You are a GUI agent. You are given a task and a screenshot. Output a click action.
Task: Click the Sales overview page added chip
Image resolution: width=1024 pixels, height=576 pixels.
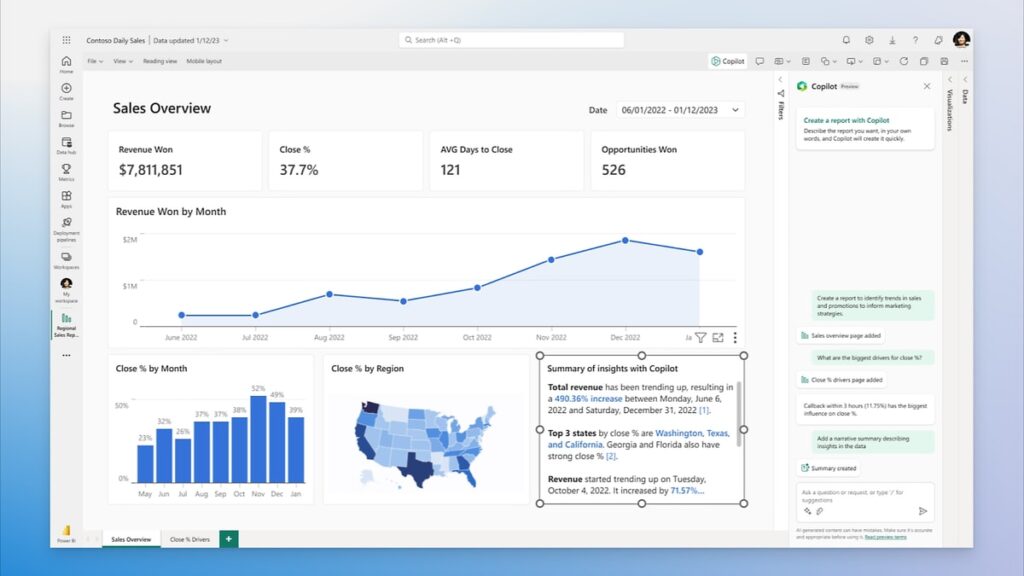(841, 336)
